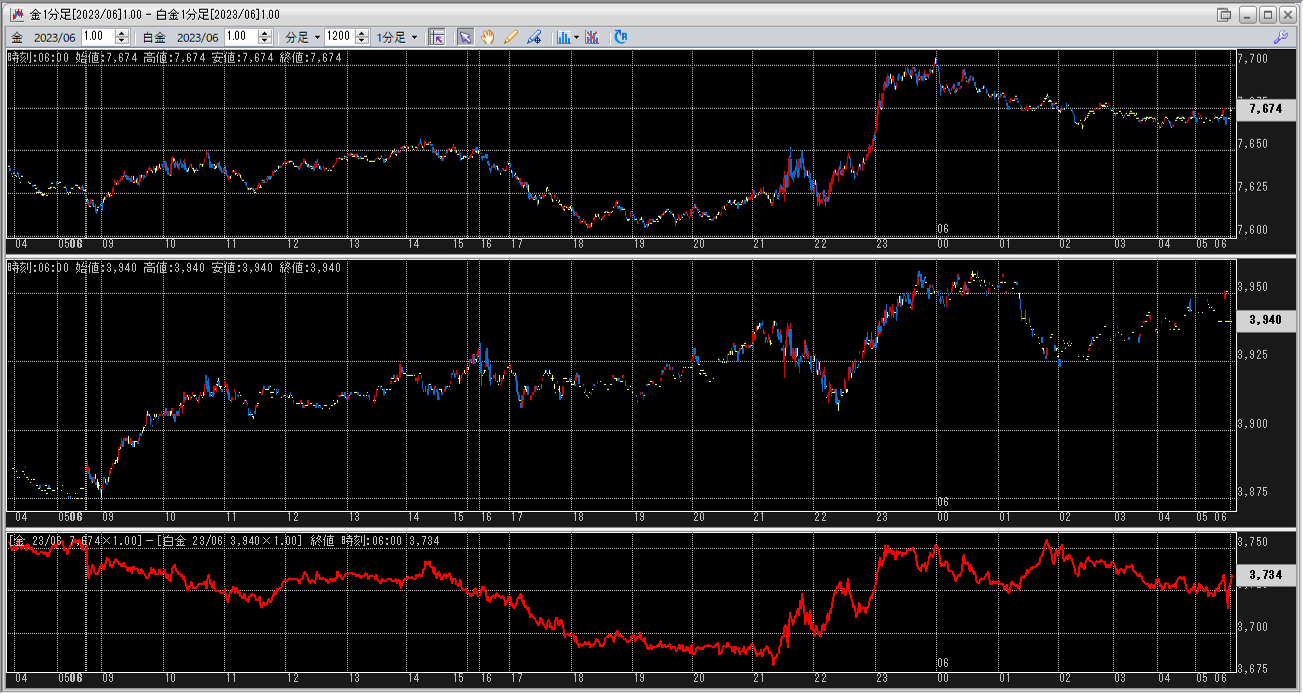Click the platinum multiplier 1.00 input field

coord(243,37)
